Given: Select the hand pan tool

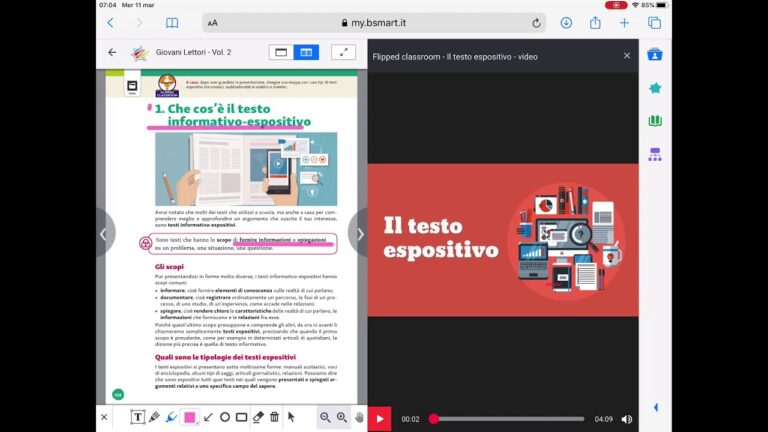Looking at the screenshot, I should [x=359, y=417].
